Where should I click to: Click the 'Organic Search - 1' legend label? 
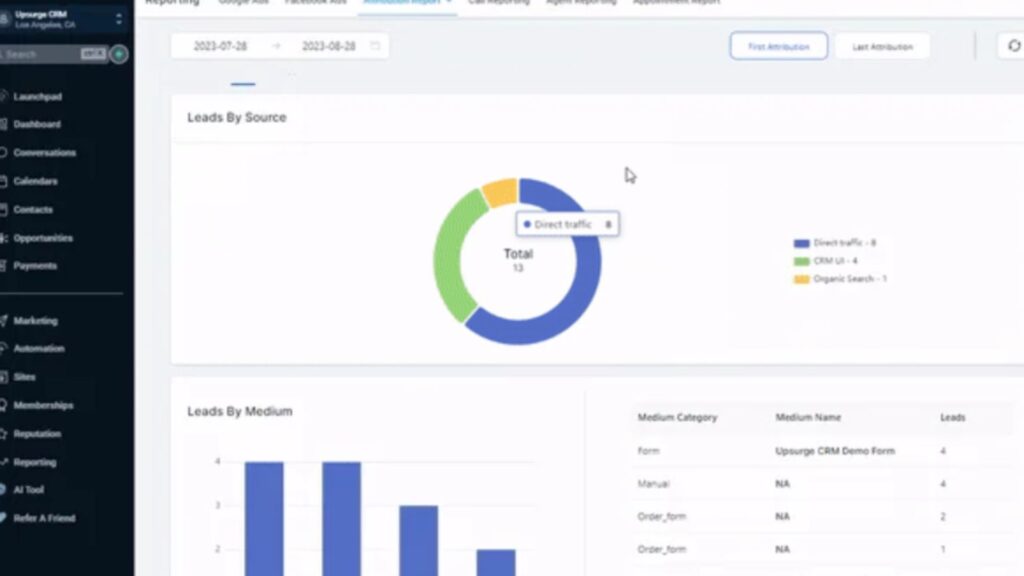(850, 279)
